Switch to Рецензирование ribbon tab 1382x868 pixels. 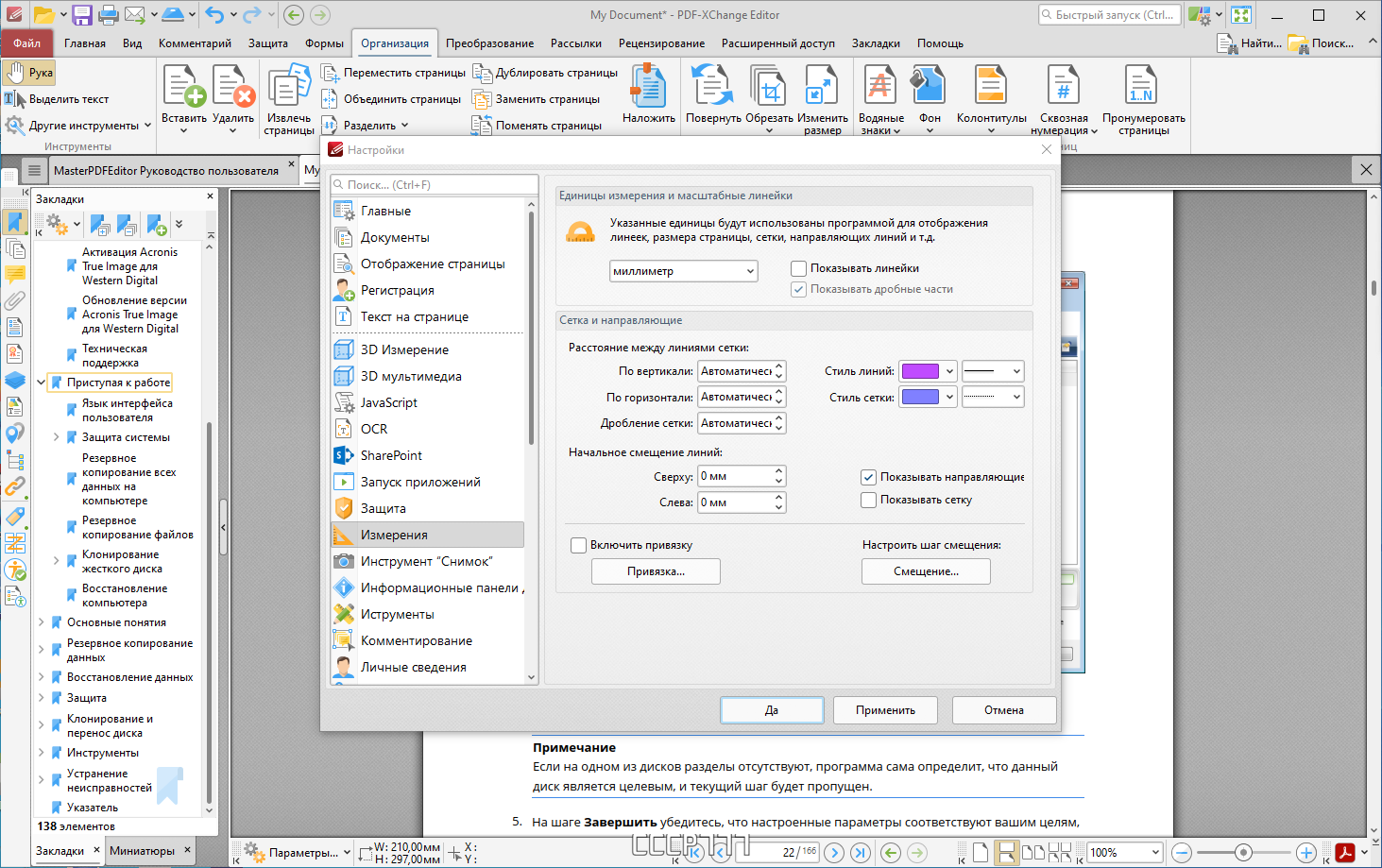pyautogui.click(x=661, y=43)
